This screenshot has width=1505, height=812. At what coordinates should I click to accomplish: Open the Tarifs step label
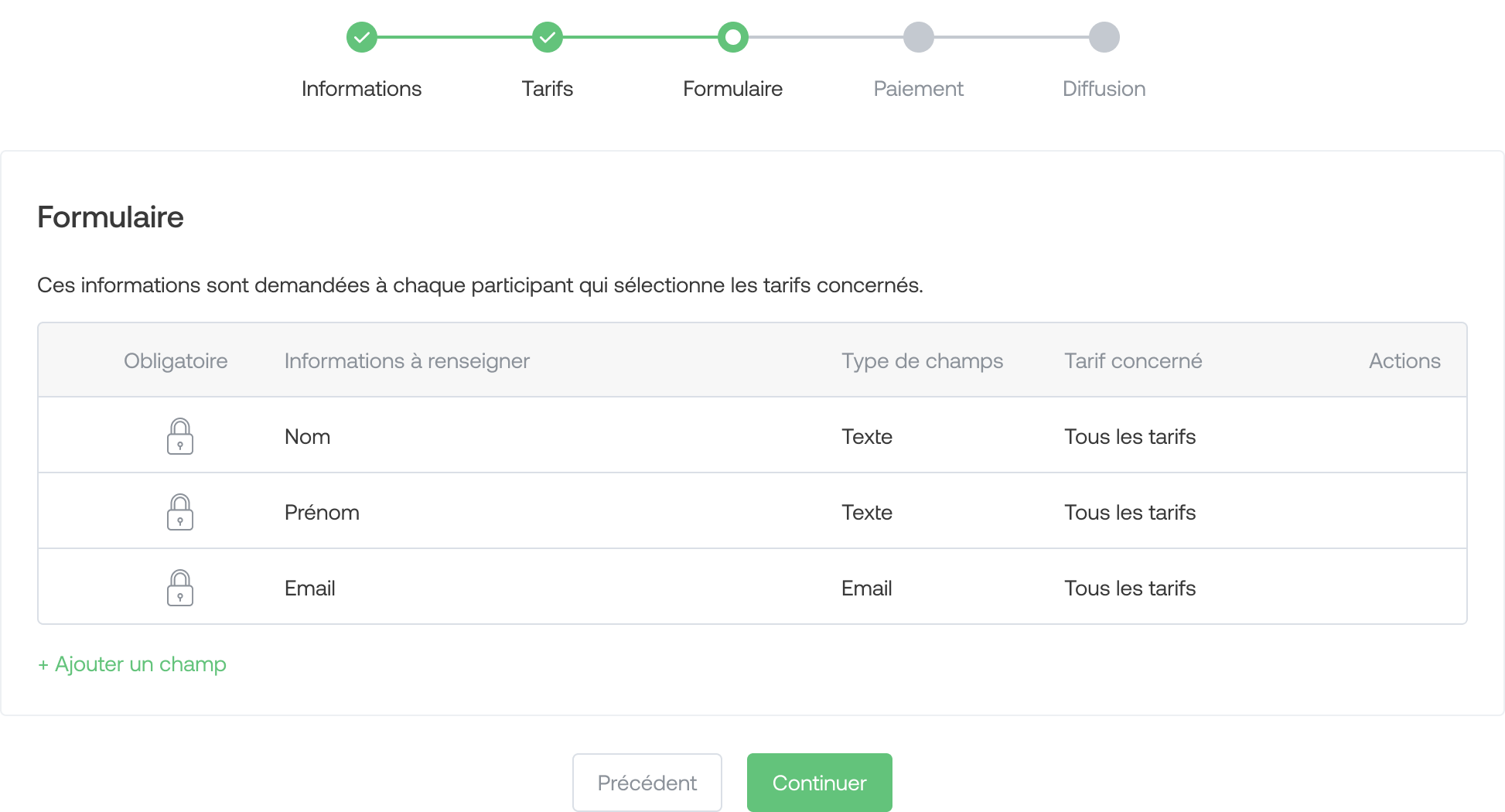548,89
